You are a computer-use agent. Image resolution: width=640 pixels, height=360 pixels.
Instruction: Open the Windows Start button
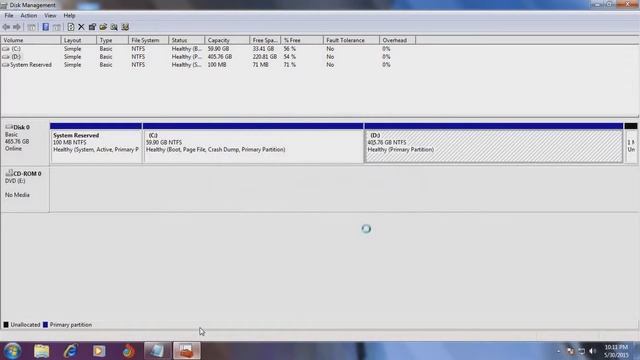(x=12, y=351)
